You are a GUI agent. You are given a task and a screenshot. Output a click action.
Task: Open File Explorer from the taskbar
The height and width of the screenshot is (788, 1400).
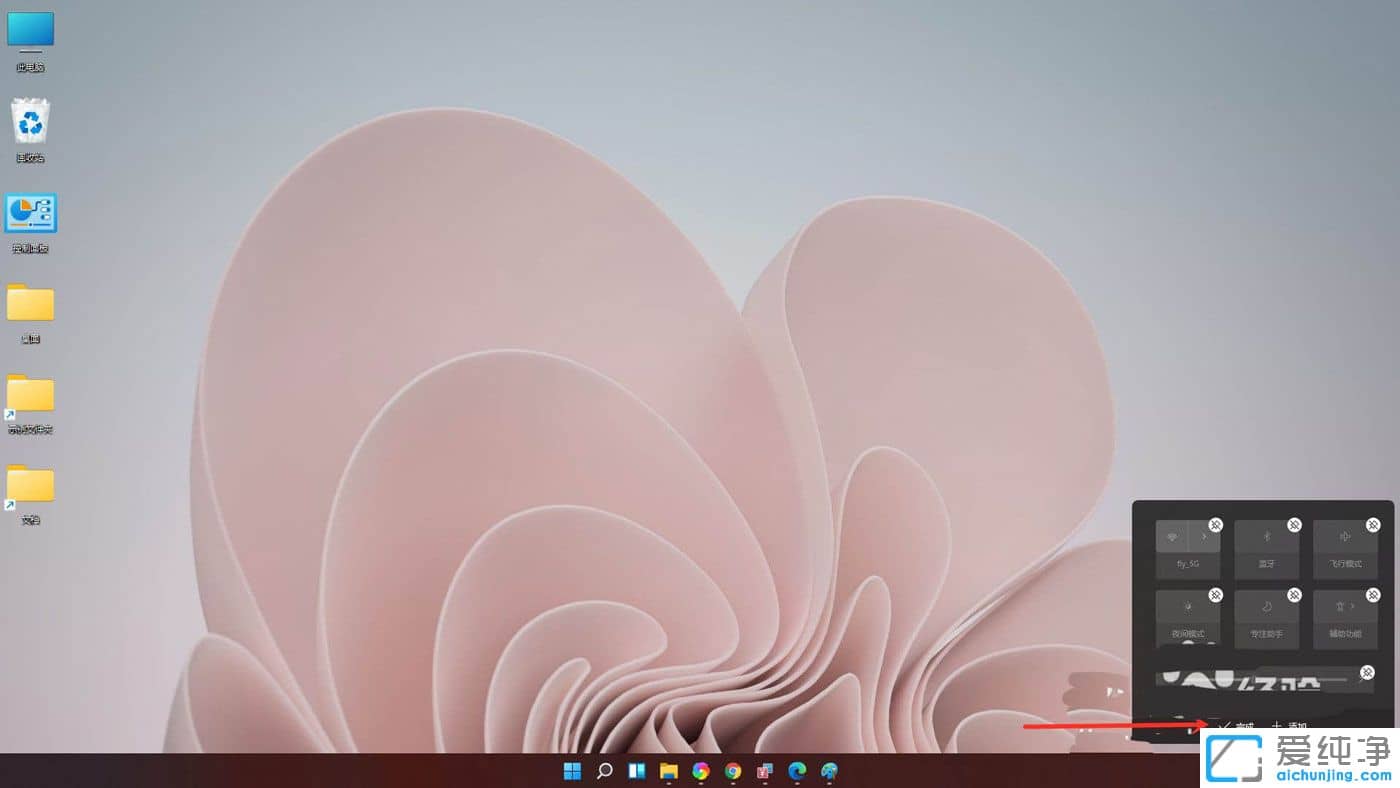pos(669,771)
